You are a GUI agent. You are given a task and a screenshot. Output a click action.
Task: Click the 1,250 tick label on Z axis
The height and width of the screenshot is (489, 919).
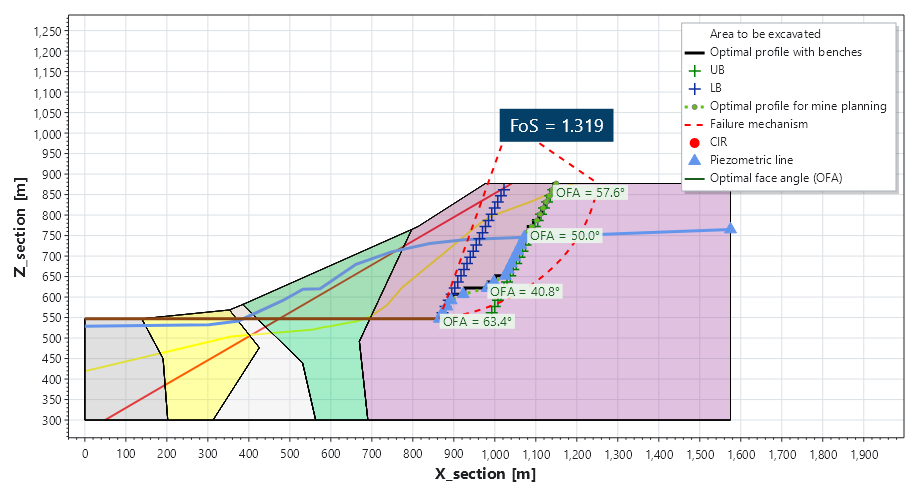[48, 32]
